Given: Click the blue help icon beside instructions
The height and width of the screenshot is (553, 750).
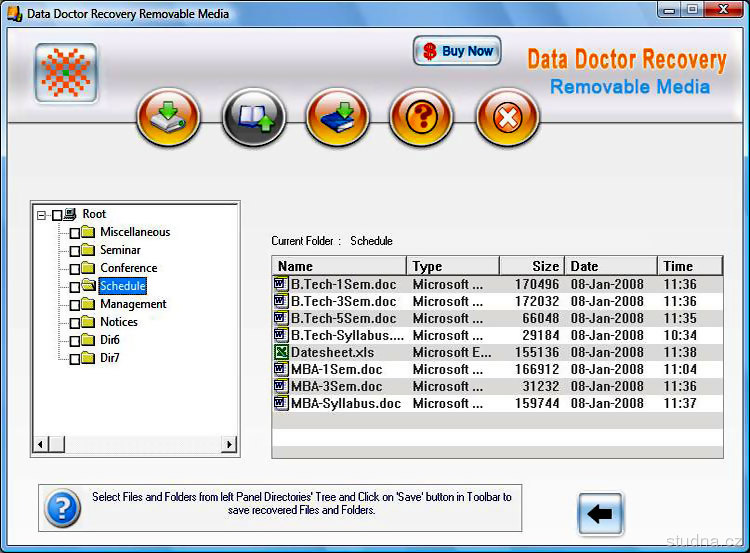Looking at the screenshot, I should [62, 508].
